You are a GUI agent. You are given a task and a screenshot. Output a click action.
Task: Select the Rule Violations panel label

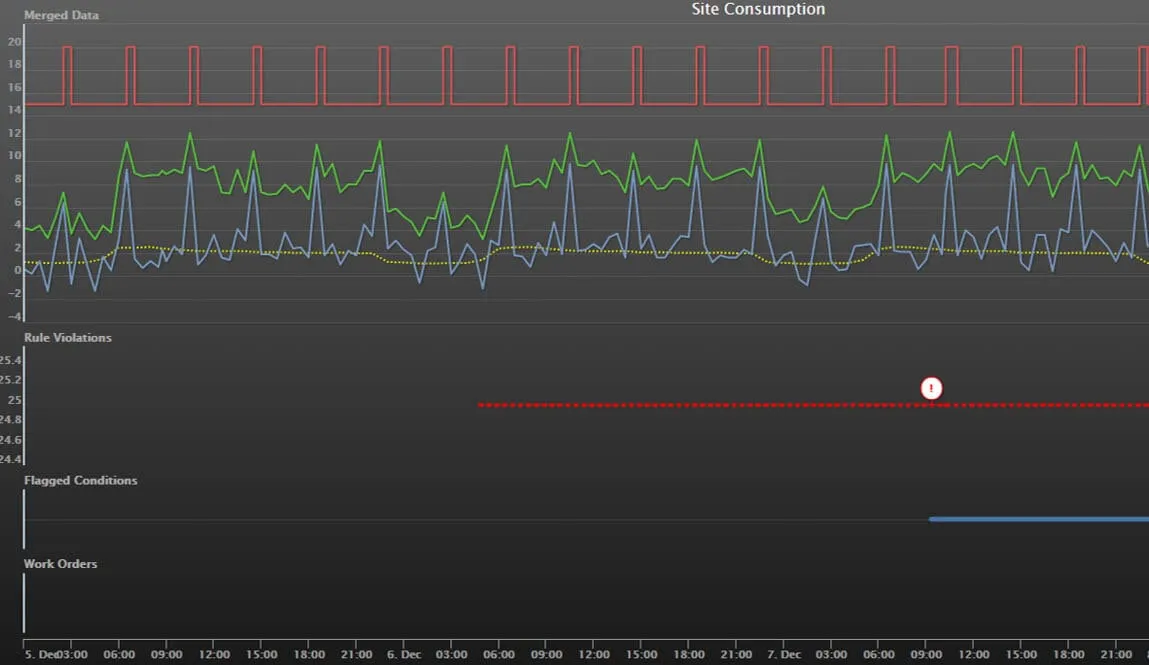point(67,337)
